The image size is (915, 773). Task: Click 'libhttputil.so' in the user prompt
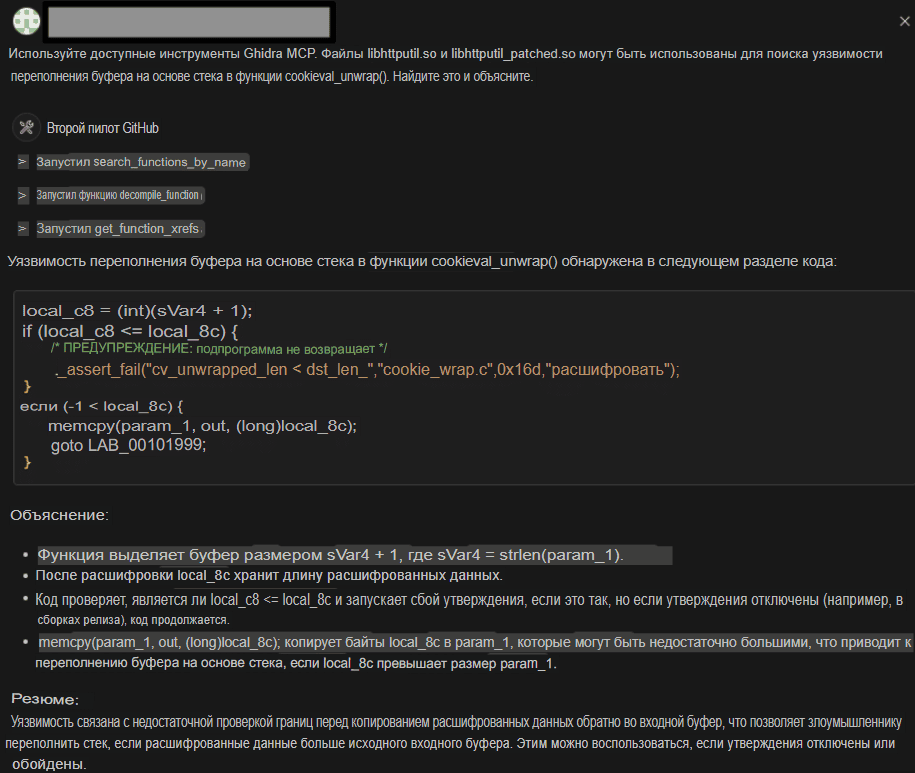click(x=407, y=53)
